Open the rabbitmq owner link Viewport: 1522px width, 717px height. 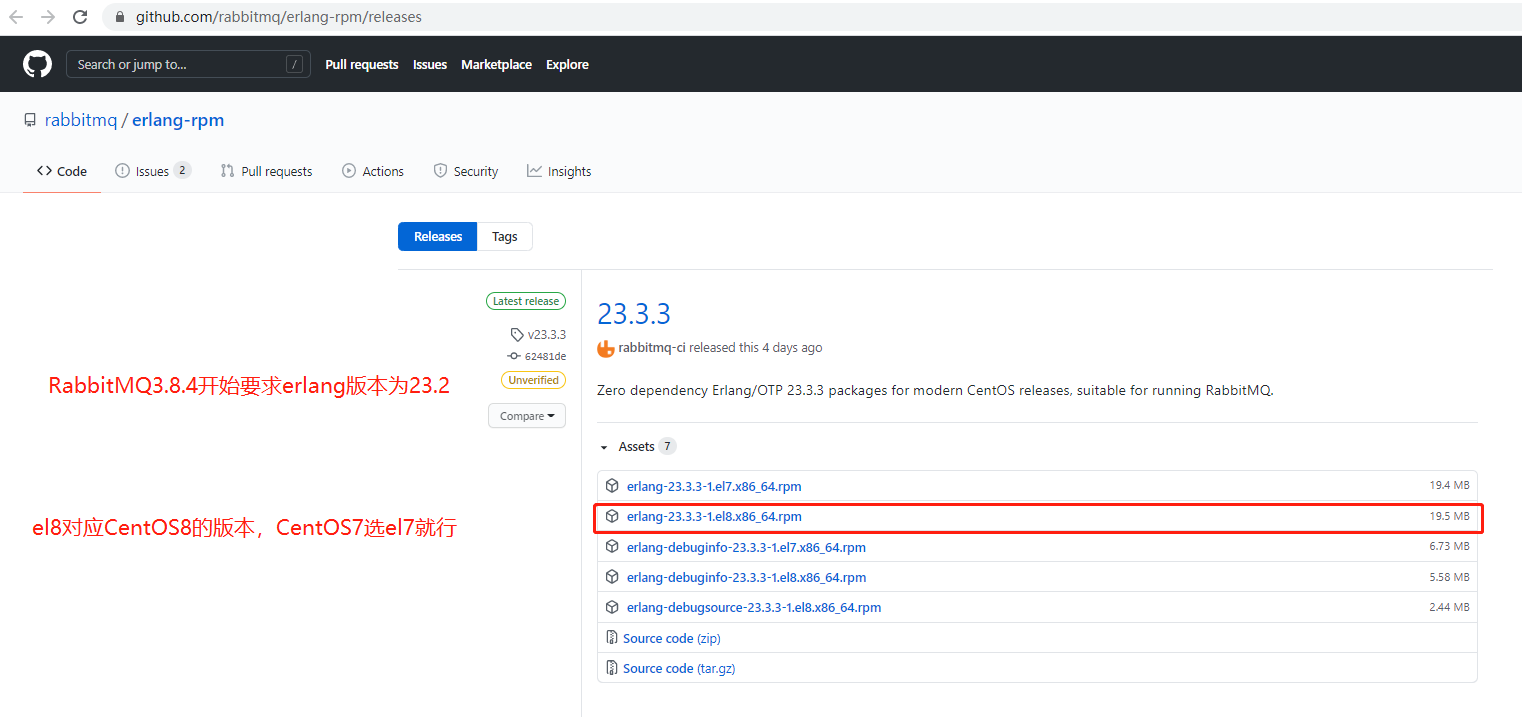tap(81, 120)
